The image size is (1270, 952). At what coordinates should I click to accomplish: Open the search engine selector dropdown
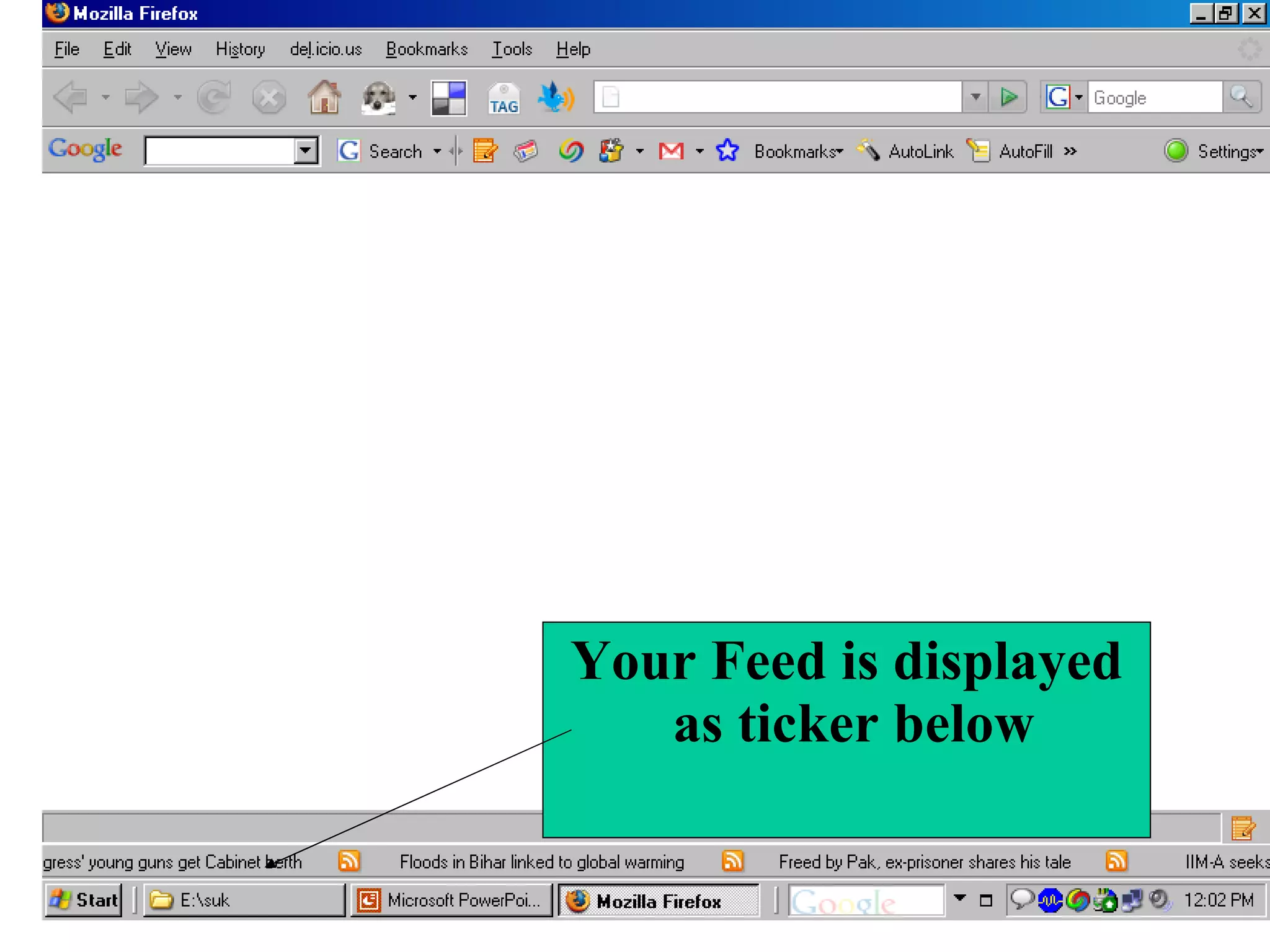tap(1079, 97)
